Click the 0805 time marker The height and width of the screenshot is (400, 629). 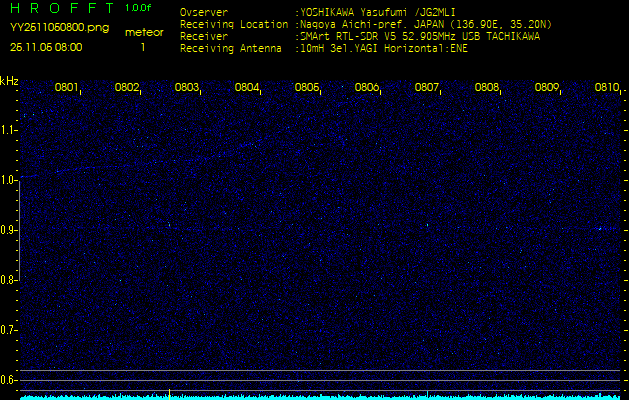pos(307,88)
